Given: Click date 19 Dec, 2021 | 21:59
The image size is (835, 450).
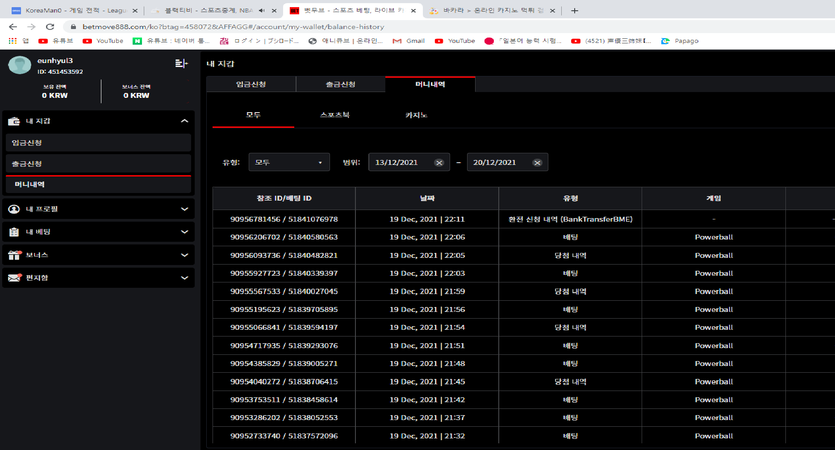Looking at the screenshot, I should coord(427,291).
